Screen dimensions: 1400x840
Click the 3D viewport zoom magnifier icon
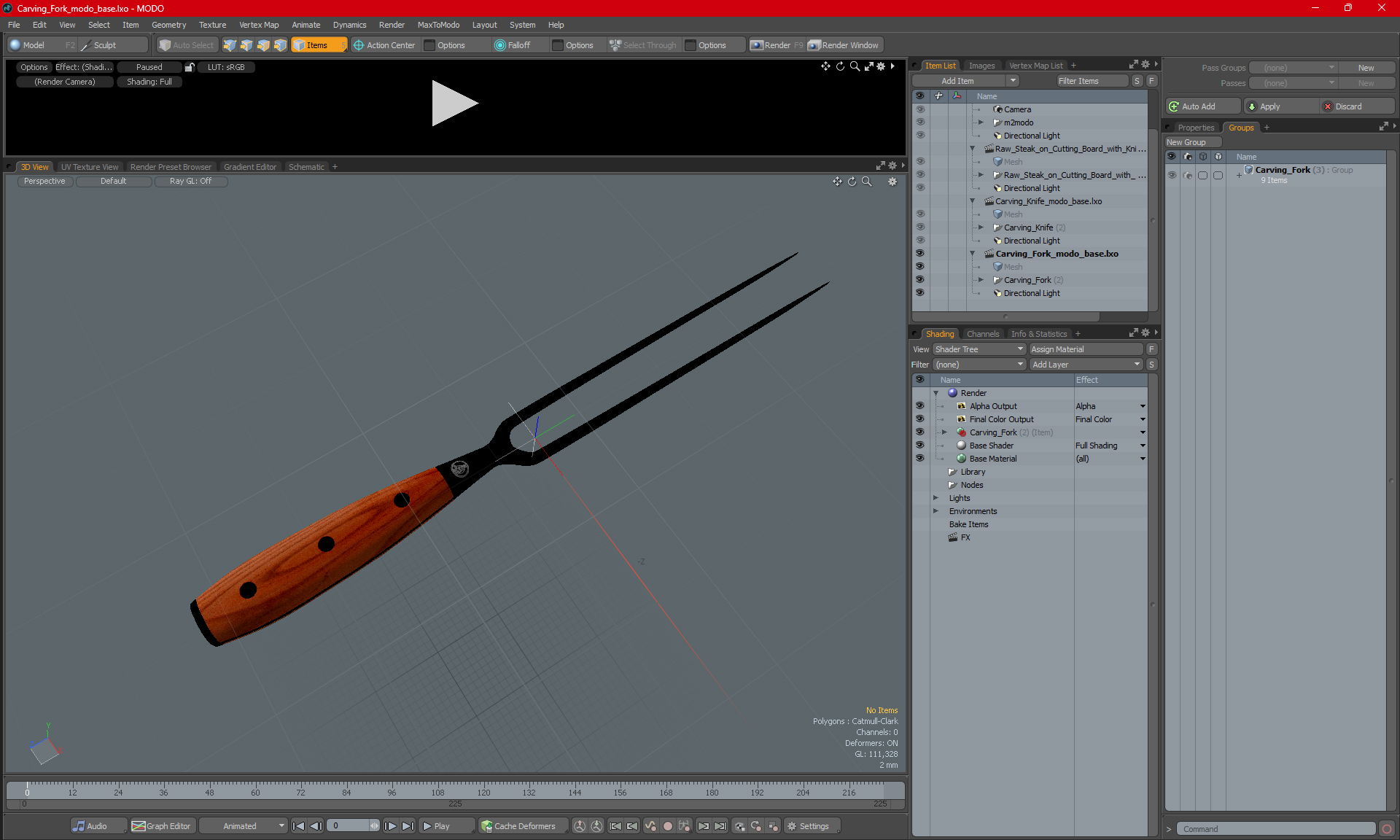(867, 182)
